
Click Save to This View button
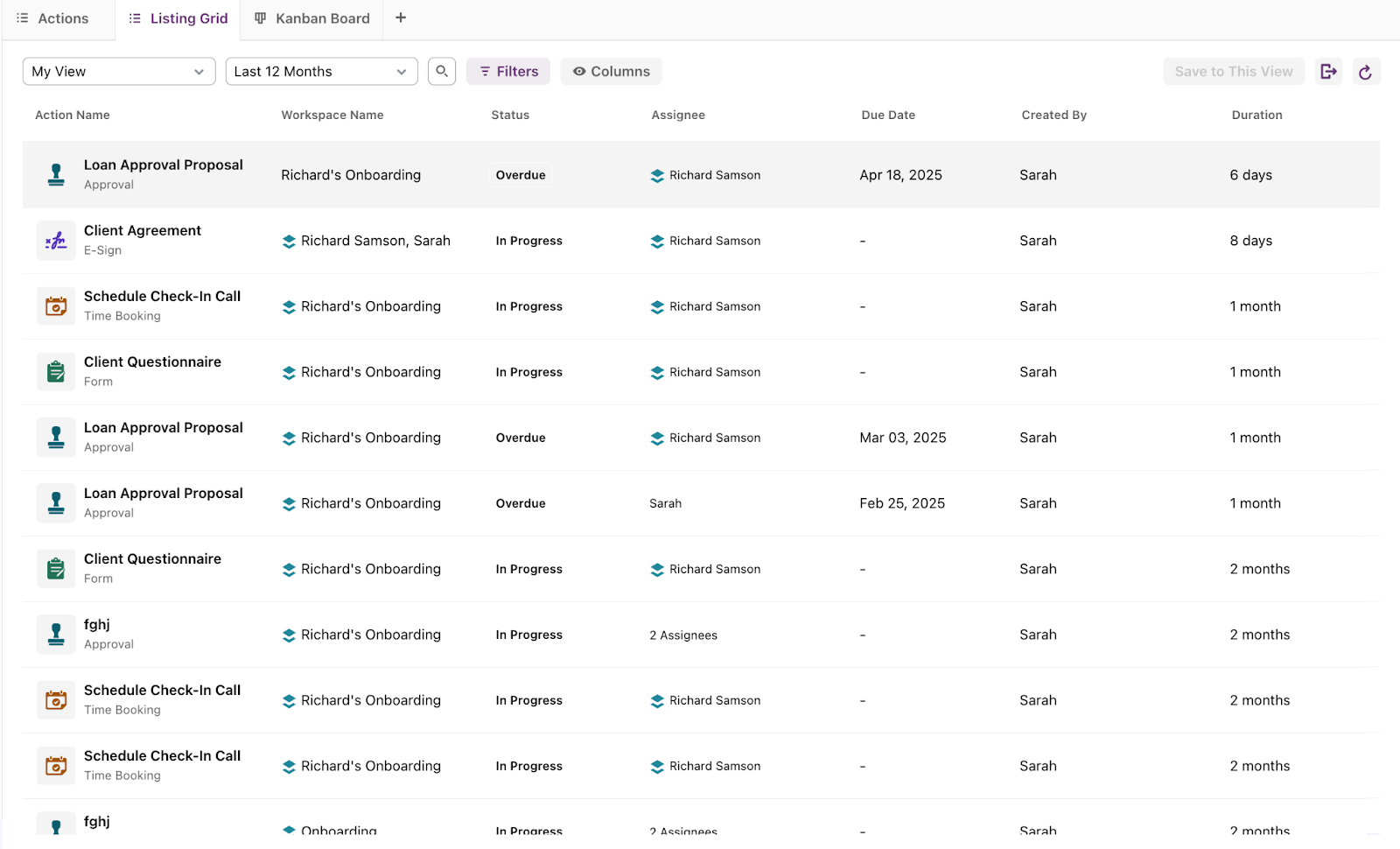1234,71
